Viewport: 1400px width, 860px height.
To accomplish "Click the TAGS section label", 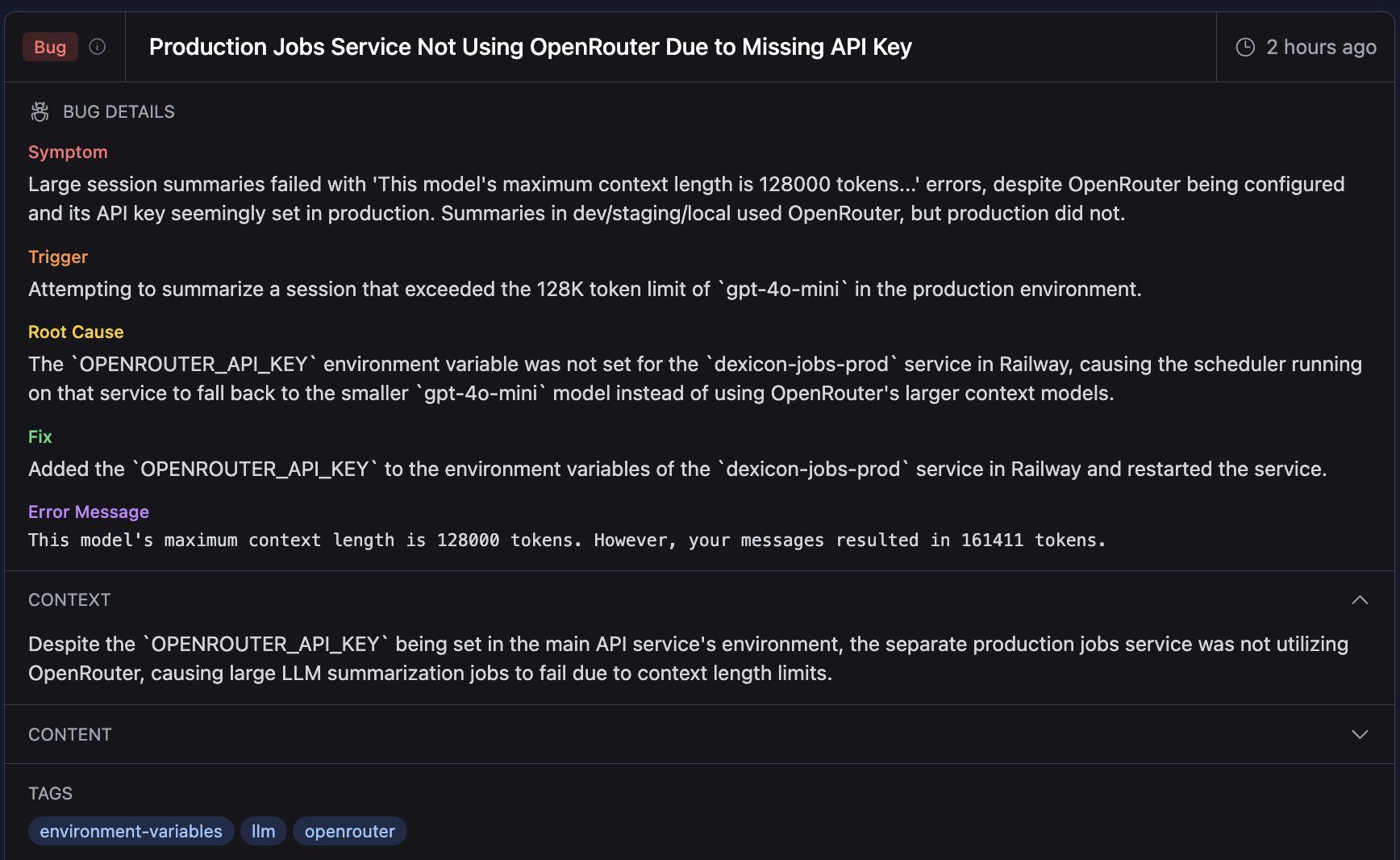I will point(50,793).
